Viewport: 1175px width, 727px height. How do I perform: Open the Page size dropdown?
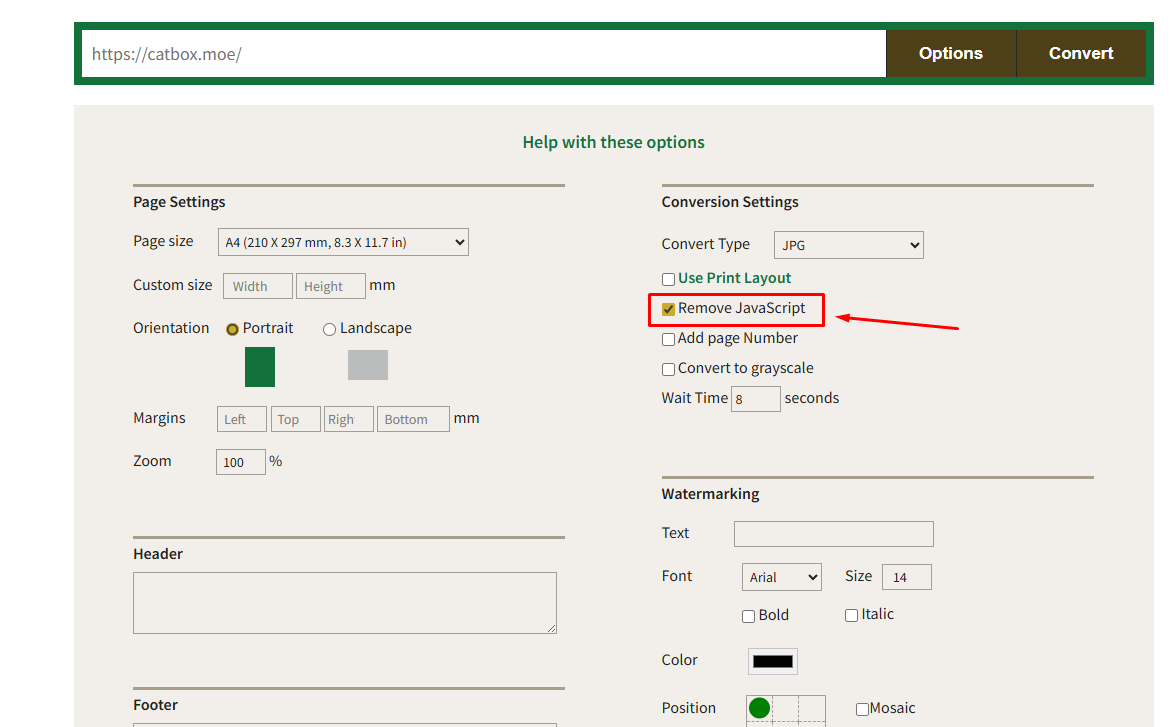tap(343, 242)
